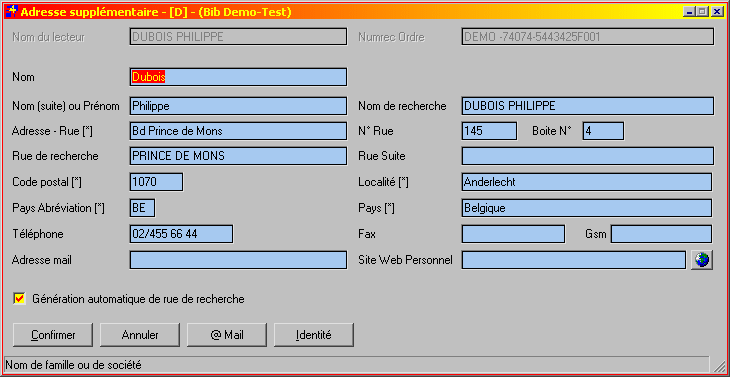The height and width of the screenshot is (377, 730).
Task: Click the empty Gsm field
Action: click(x=662, y=234)
